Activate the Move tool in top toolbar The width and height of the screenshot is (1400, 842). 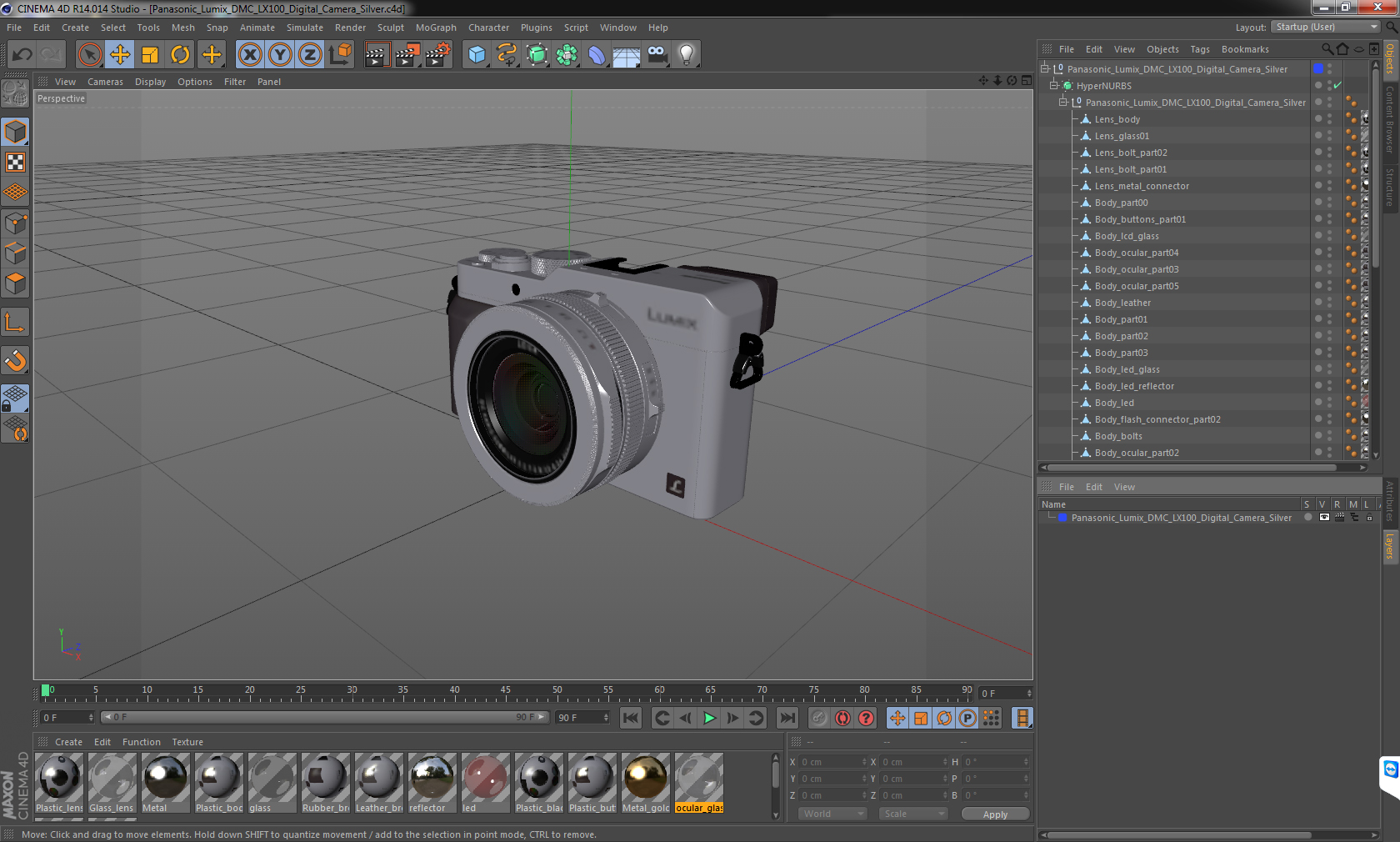pyautogui.click(x=120, y=55)
